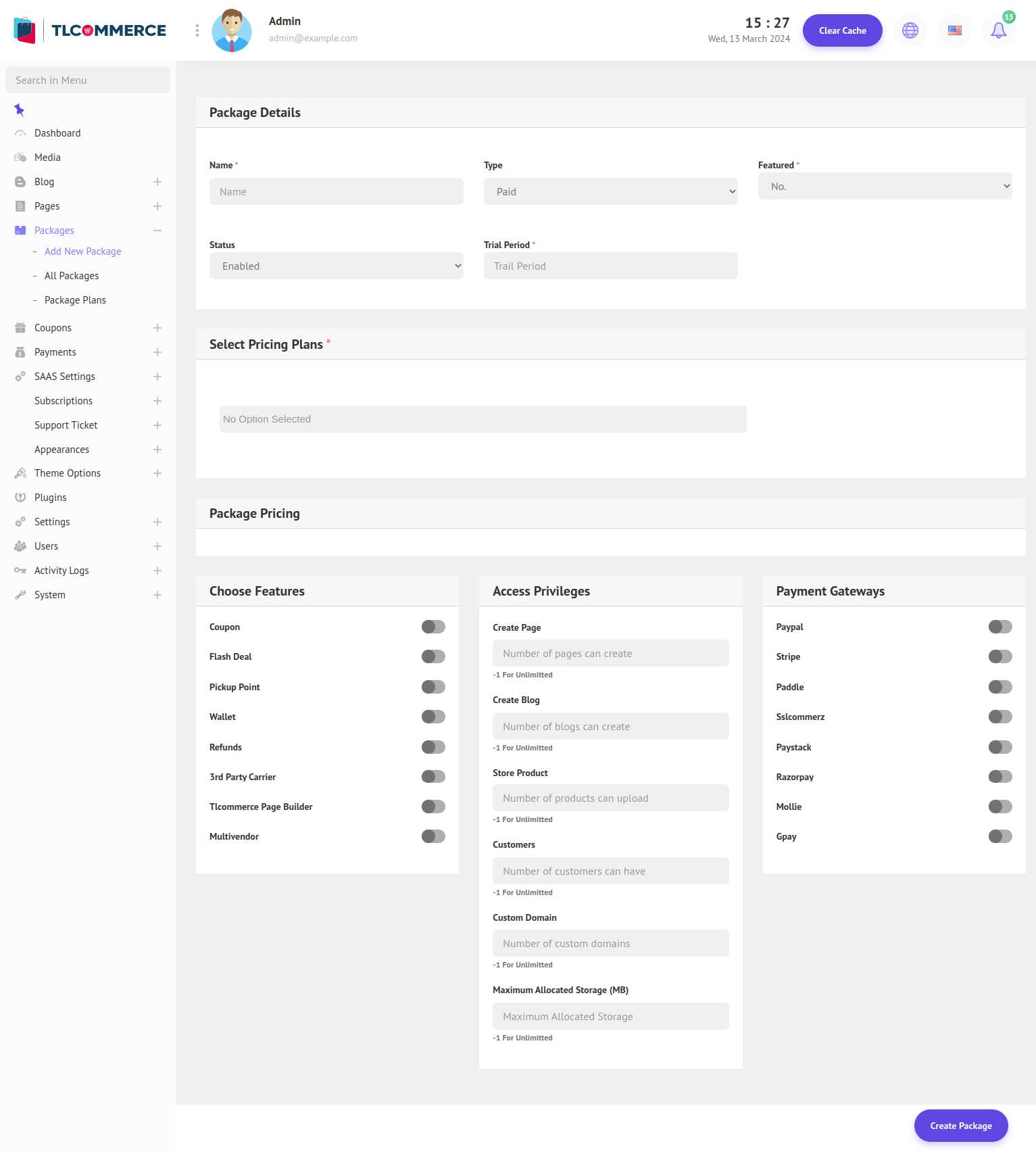The image size is (1036, 1152).
Task: Click the notification bell icon
Action: click(998, 30)
